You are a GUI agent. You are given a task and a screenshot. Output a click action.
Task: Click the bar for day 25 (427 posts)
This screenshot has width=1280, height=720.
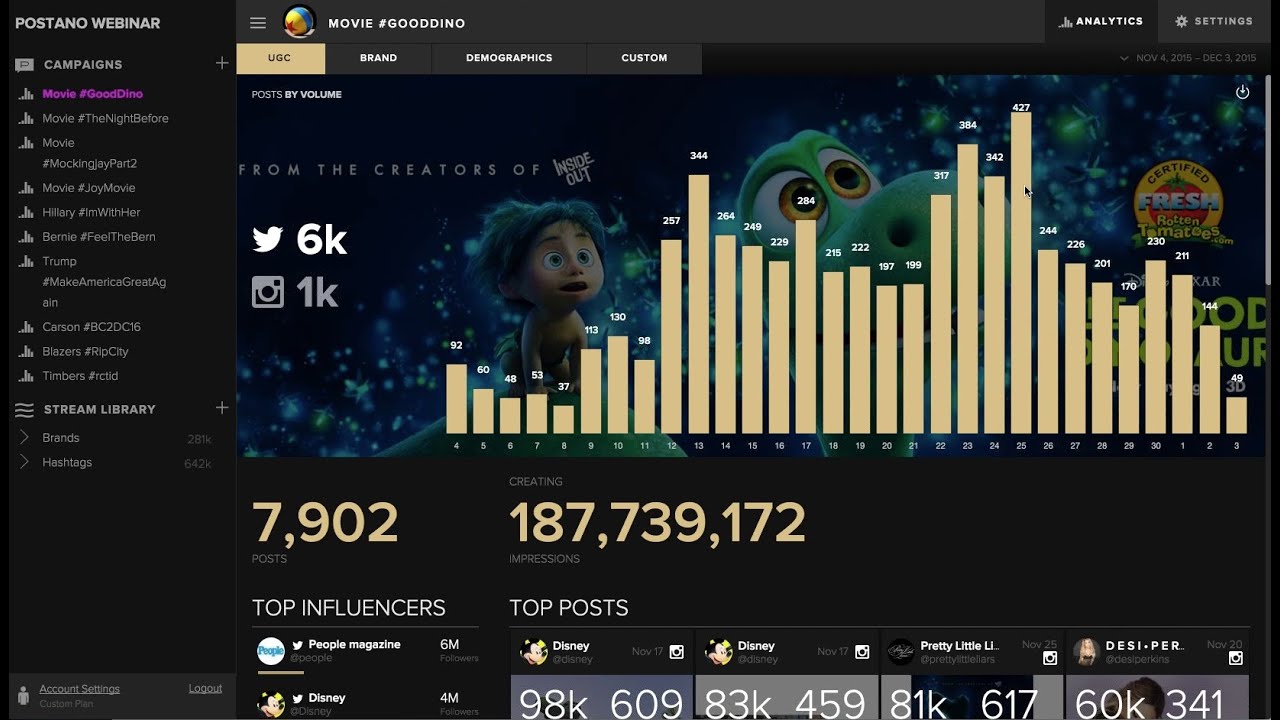coord(1021,272)
